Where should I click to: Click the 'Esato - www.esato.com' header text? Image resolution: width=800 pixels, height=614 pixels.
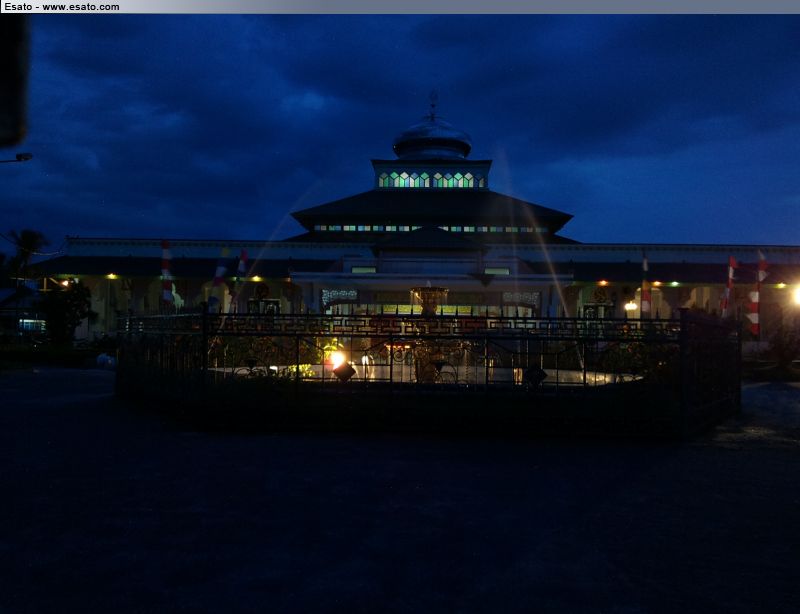(x=62, y=7)
